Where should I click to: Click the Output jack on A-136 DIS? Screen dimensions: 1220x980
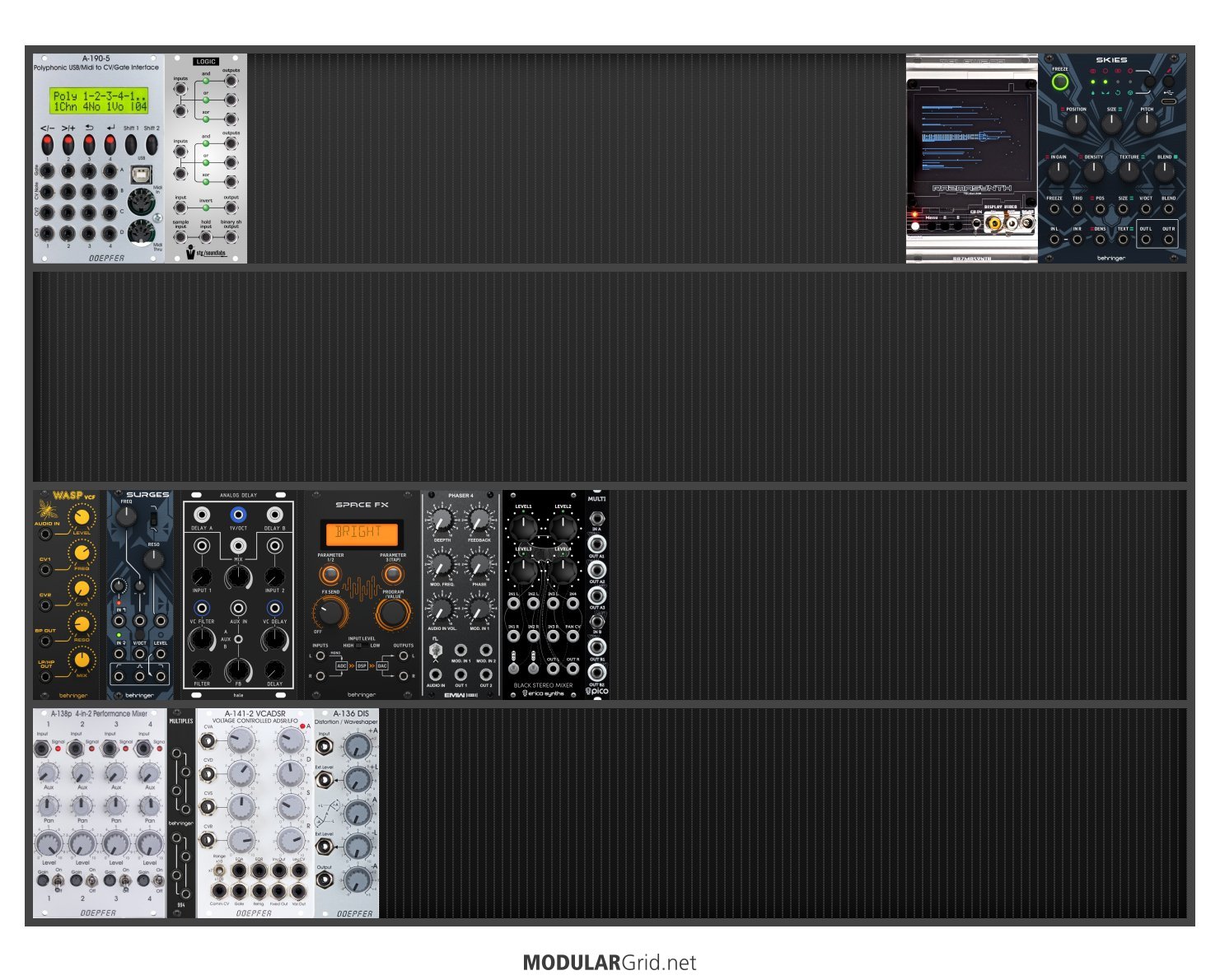pos(325,880)
